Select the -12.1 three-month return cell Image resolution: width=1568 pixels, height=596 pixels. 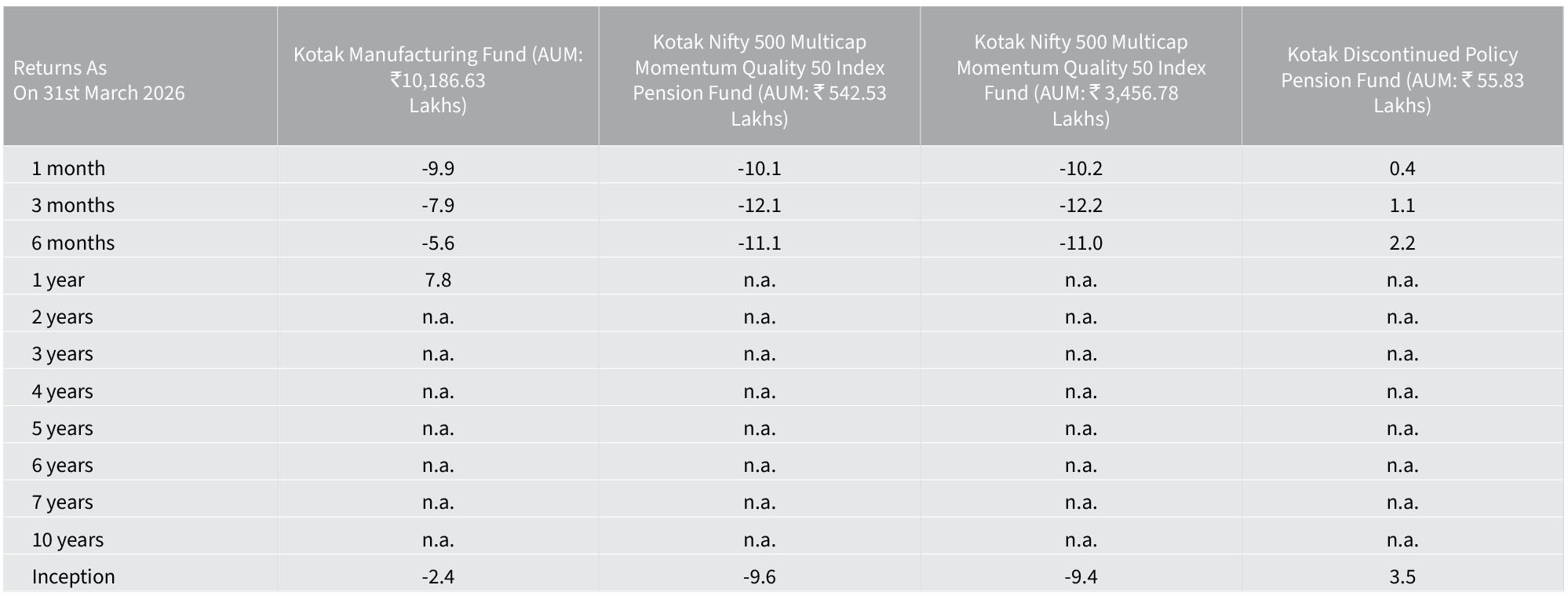tap(759, 205)
